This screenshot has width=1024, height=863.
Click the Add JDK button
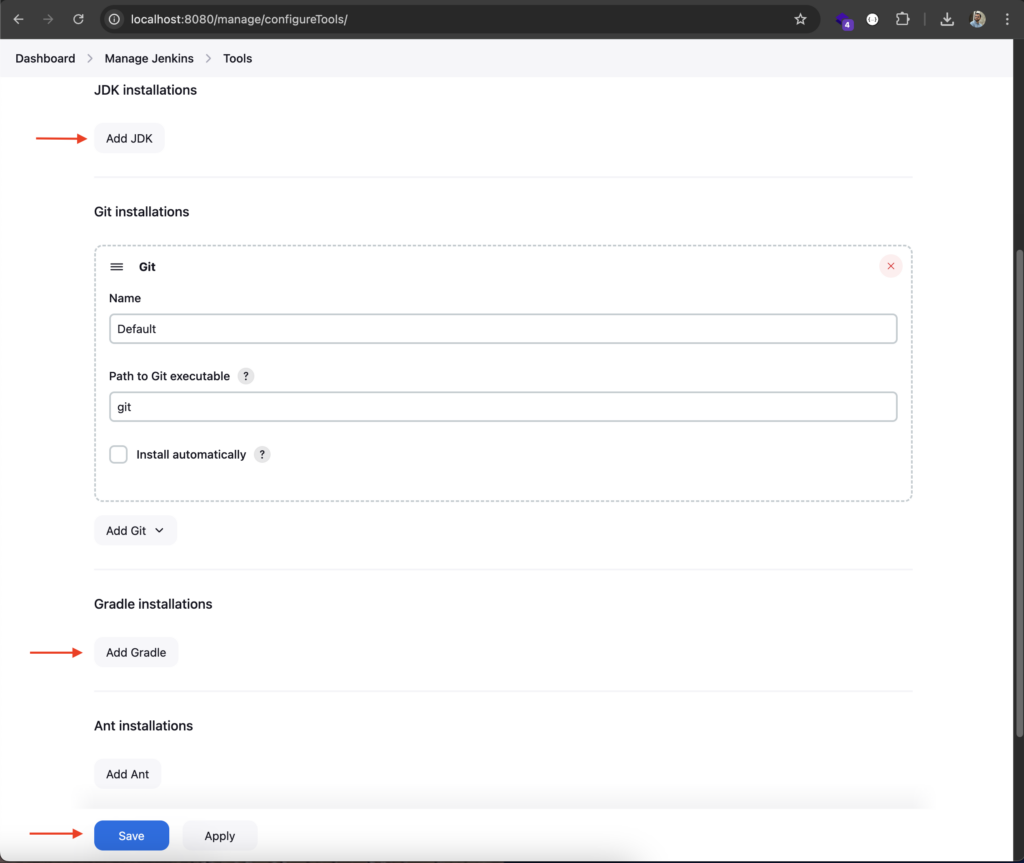129,138
